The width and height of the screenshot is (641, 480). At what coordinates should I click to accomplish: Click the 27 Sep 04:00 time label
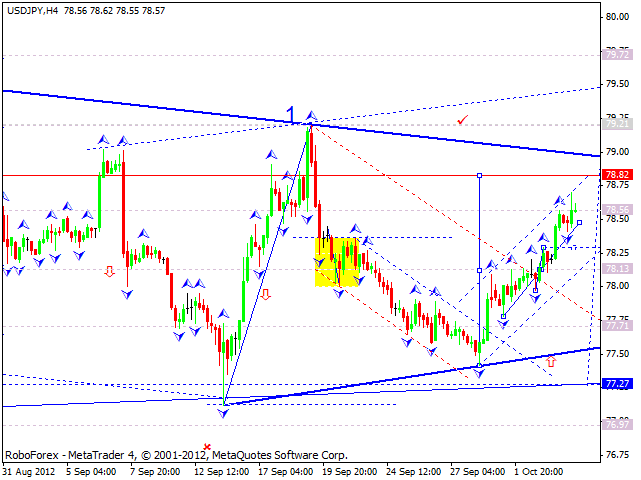point(477,471)
